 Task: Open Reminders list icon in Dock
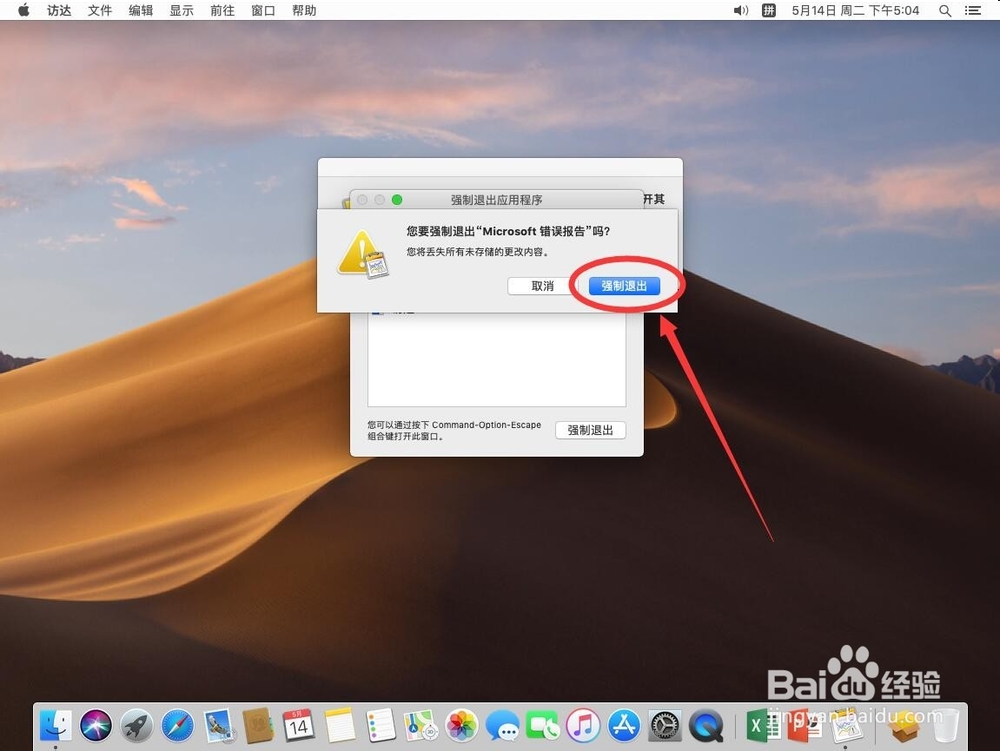click(381, 725)
